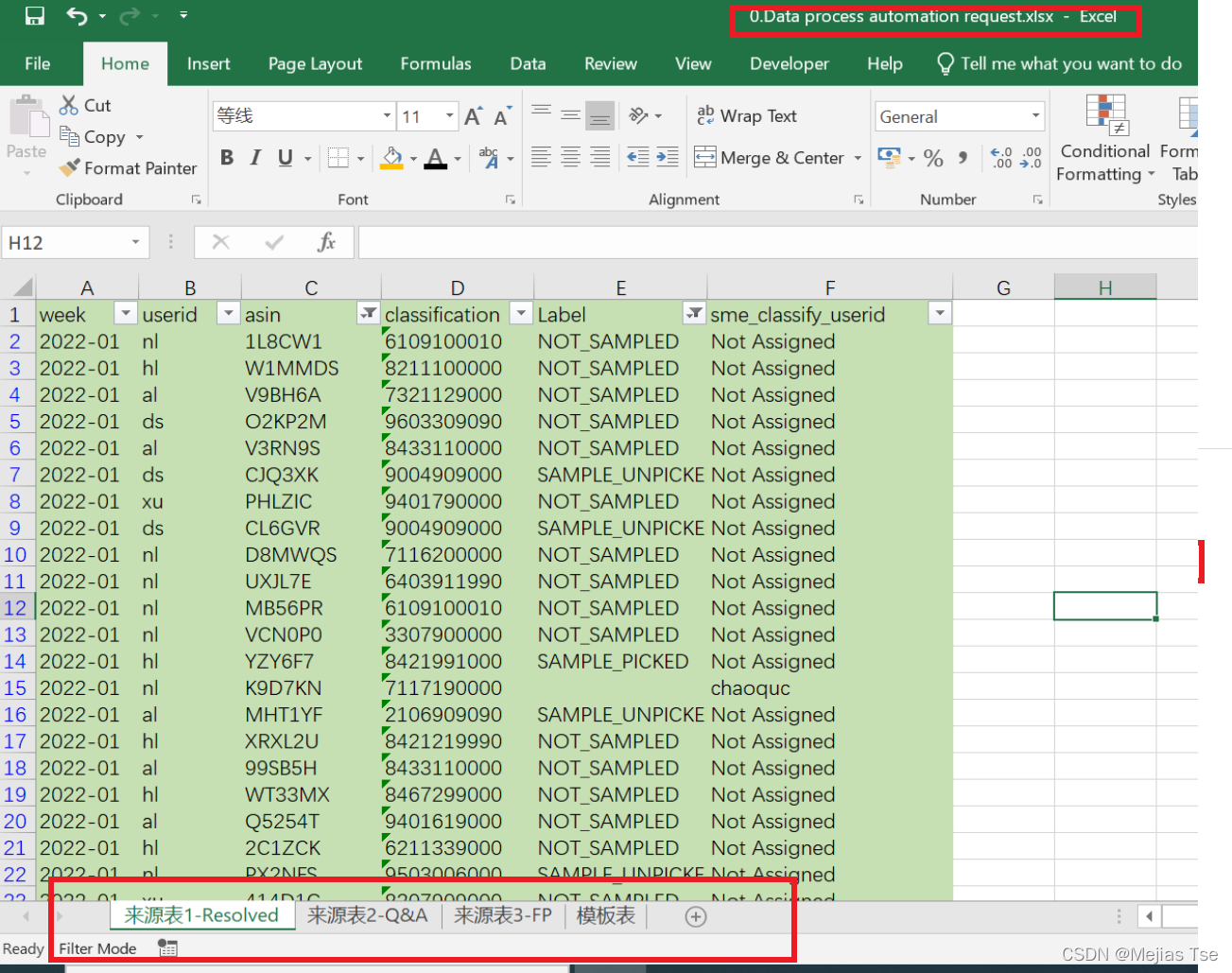
Task: Click the Cut scissors icon
Action: pyautogui.click(x=69, y=105)
